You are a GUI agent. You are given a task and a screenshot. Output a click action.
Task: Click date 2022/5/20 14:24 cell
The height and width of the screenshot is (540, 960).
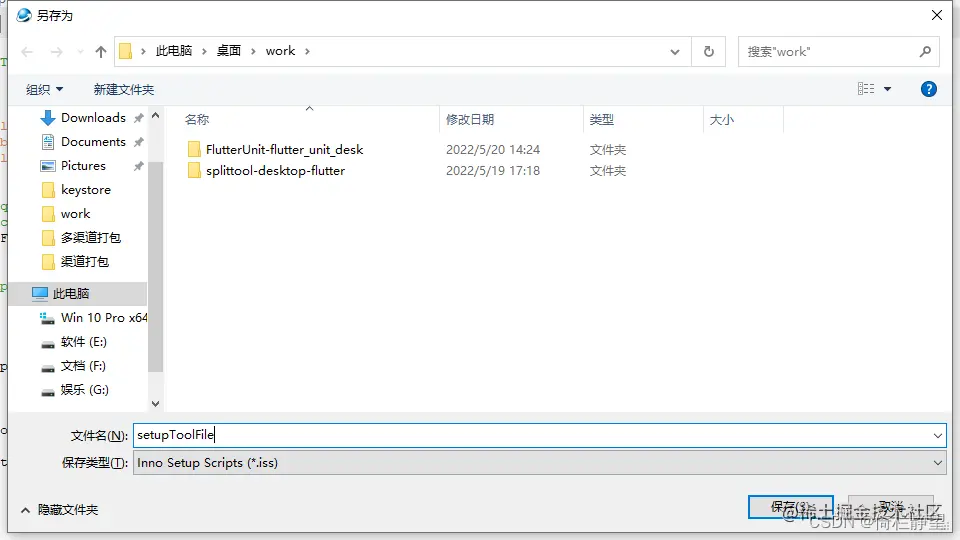493,149
